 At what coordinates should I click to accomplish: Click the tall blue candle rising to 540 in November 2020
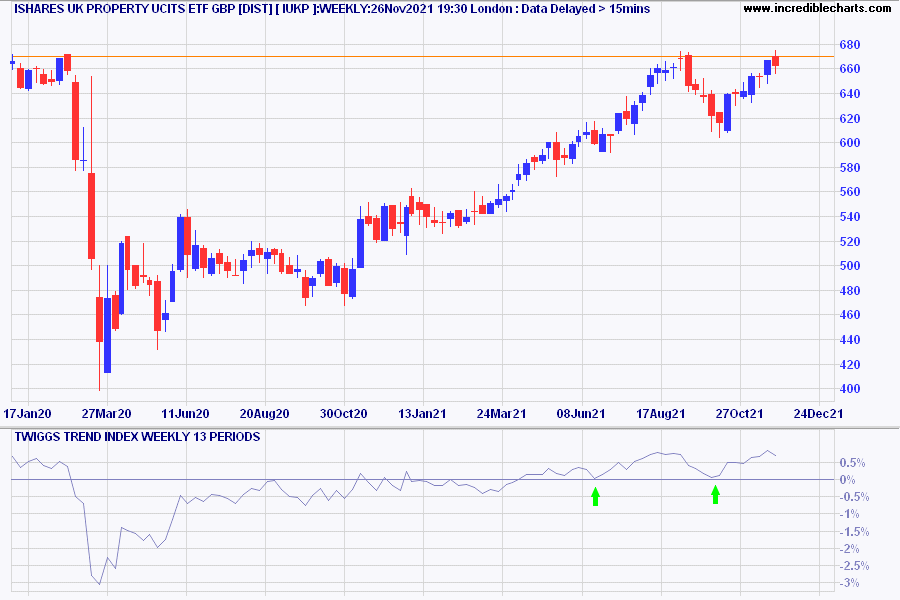tap(360, 243)
